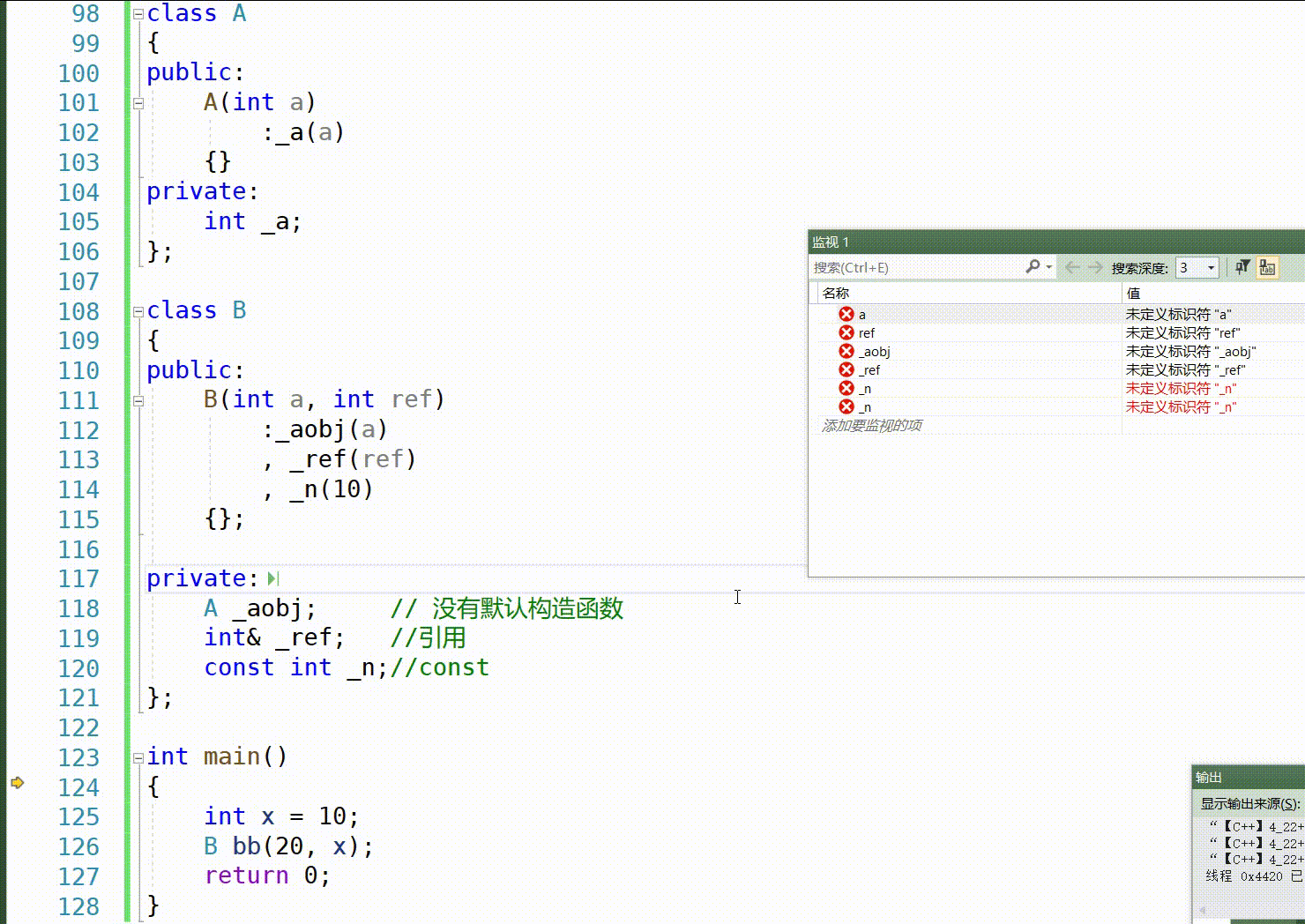Collapse the class A outline block
The width and height of the screenshot is (1305, 924).
138,14
